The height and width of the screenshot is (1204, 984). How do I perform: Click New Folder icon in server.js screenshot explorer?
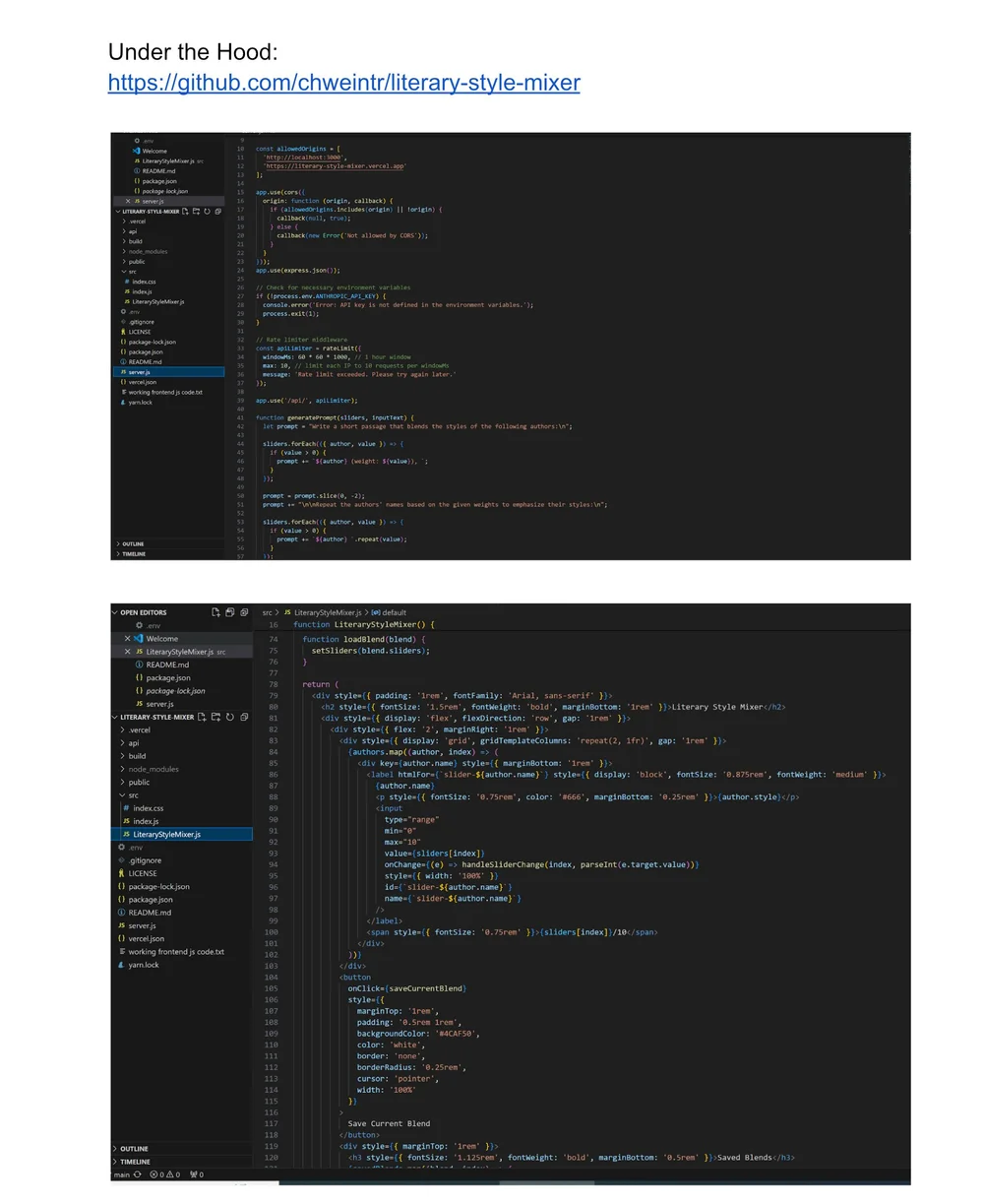tap(196, 211)
